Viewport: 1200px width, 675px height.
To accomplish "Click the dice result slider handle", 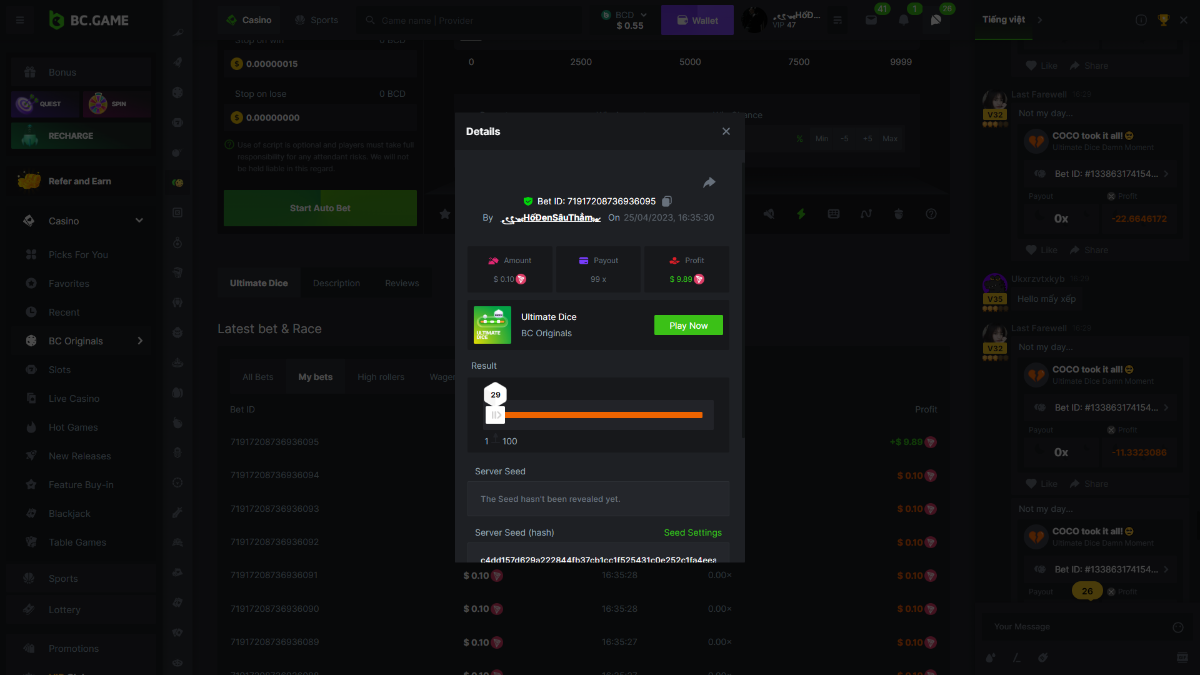I will 495,414.
